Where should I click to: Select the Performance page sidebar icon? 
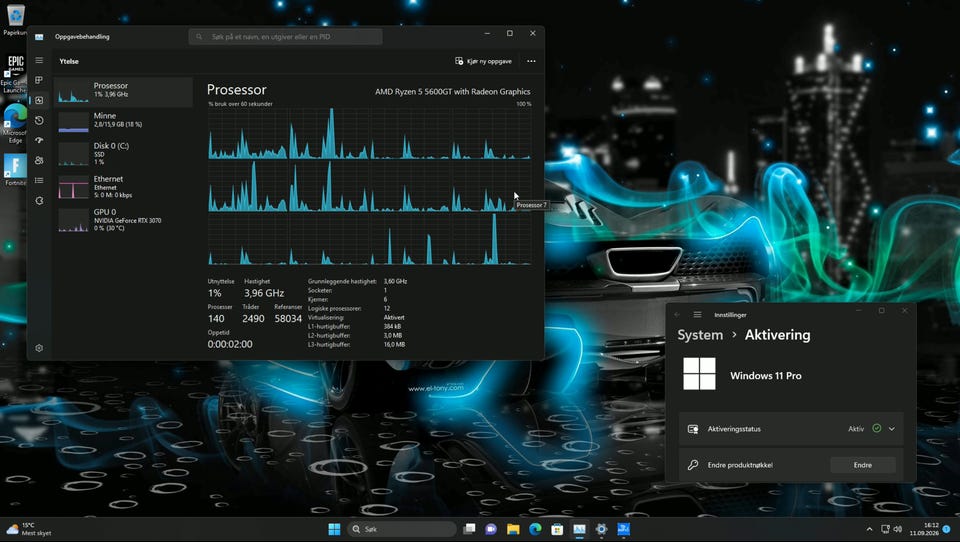tap(39, 100)
